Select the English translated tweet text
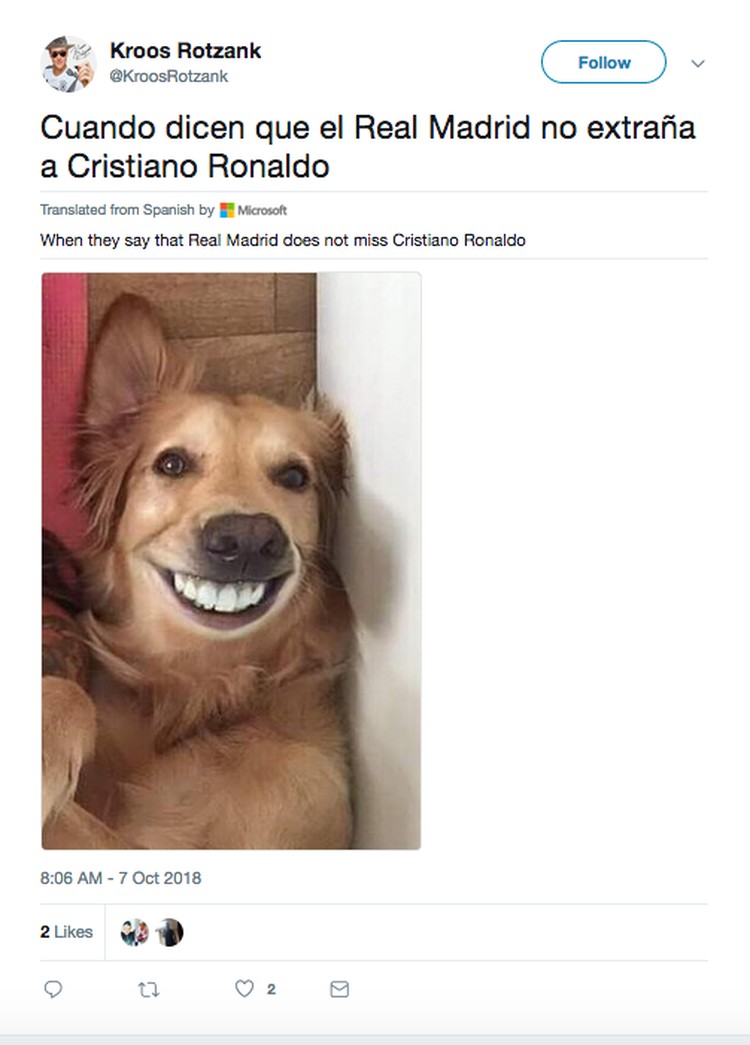Image resolution: width=750 pixels, height=1045 pixels. pos(283,240)
